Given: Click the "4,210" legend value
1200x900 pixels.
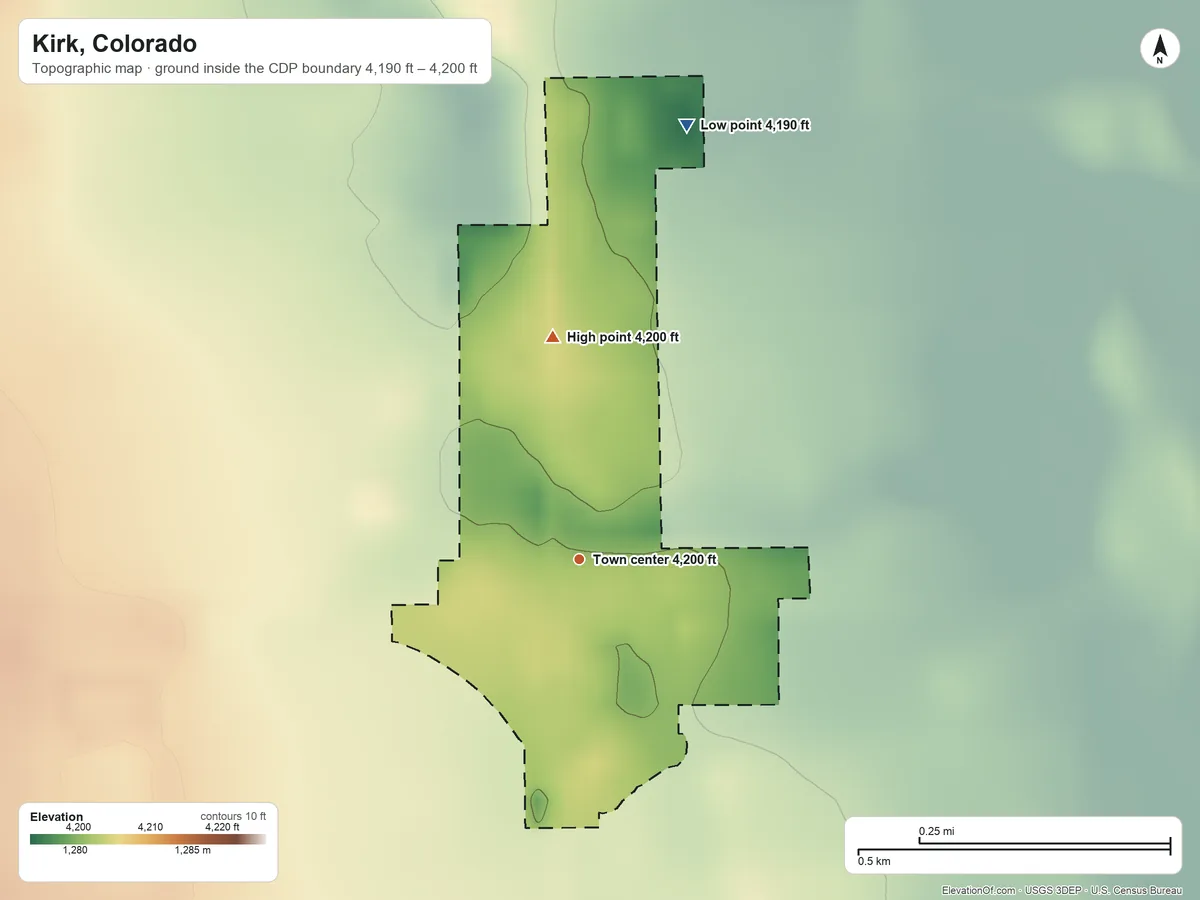Looking at the screenshot, I should coord(150,827).
